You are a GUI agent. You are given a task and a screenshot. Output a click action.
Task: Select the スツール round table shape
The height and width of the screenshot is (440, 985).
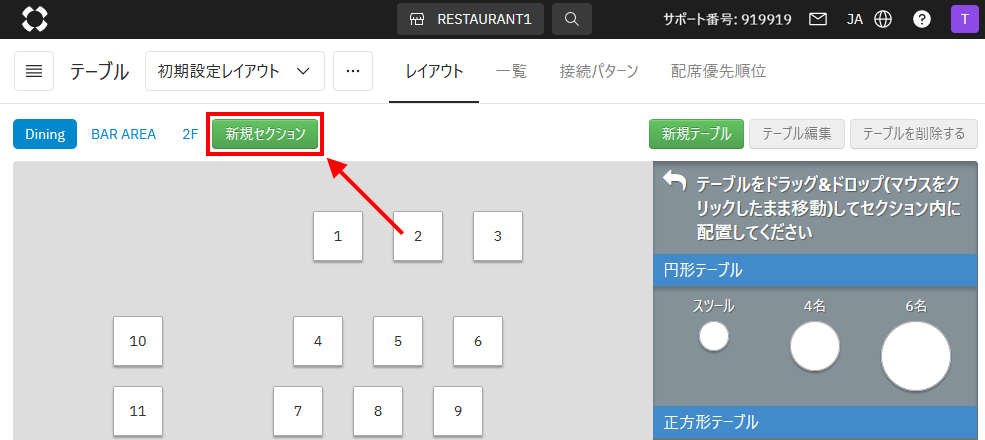pos(714,337)
